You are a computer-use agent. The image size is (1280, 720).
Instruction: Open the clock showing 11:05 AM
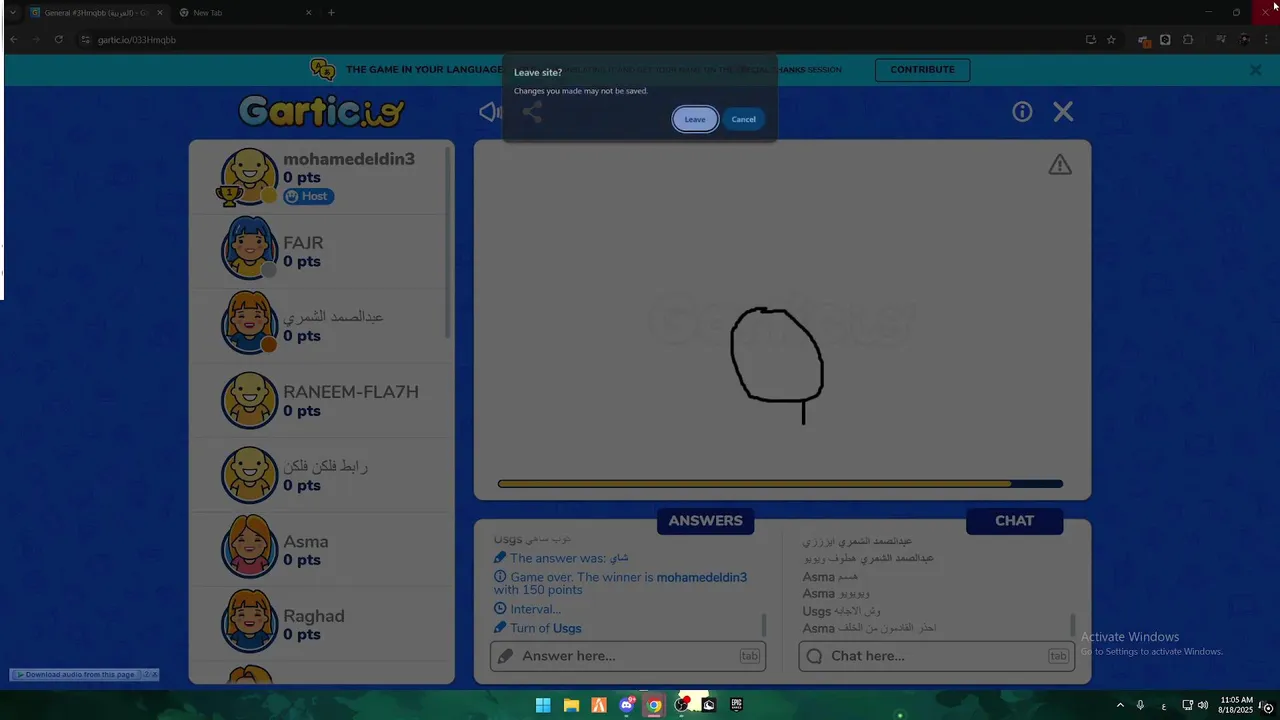point(1237,705)
